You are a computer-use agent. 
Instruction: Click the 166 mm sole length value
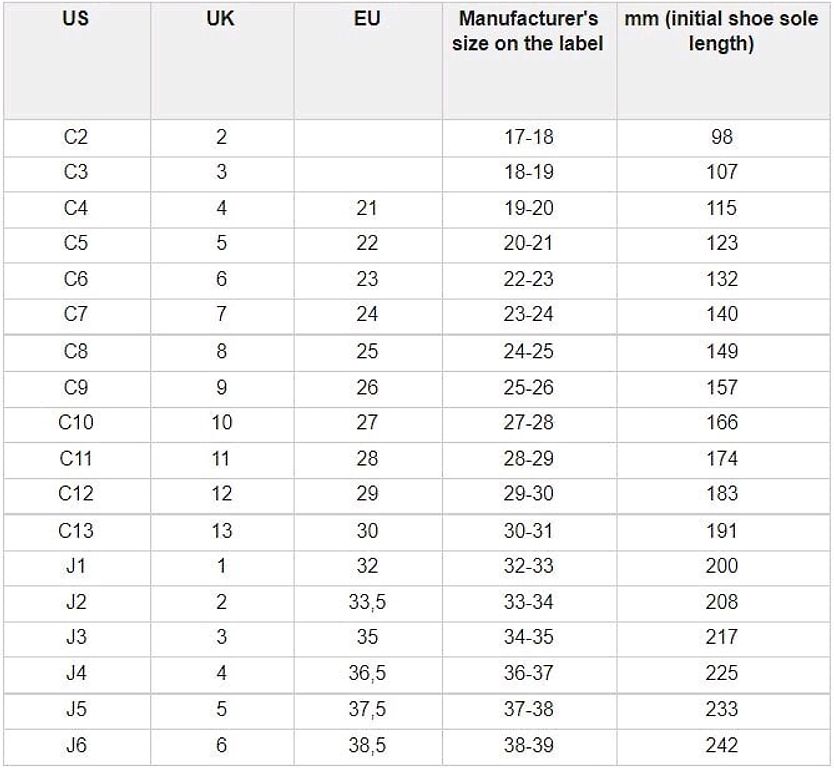click(722, 422)
